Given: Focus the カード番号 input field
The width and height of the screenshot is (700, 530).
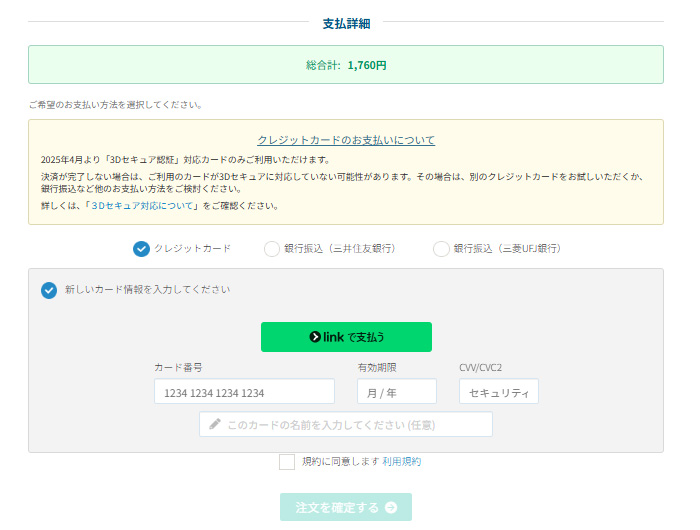Looking at the screenshot, I should [x=244, y=391].
